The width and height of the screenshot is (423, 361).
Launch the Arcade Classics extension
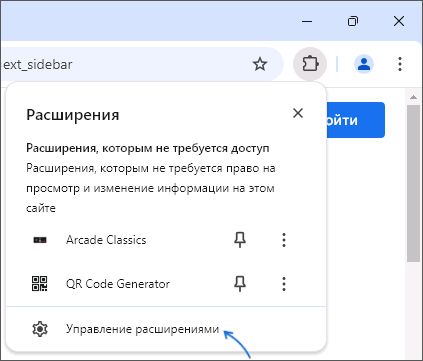click(x=106, y=240)
